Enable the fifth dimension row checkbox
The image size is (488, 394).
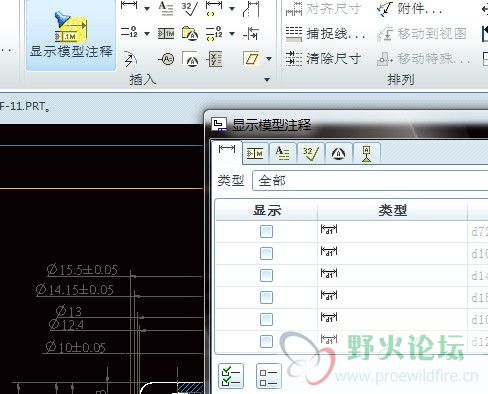266,319
